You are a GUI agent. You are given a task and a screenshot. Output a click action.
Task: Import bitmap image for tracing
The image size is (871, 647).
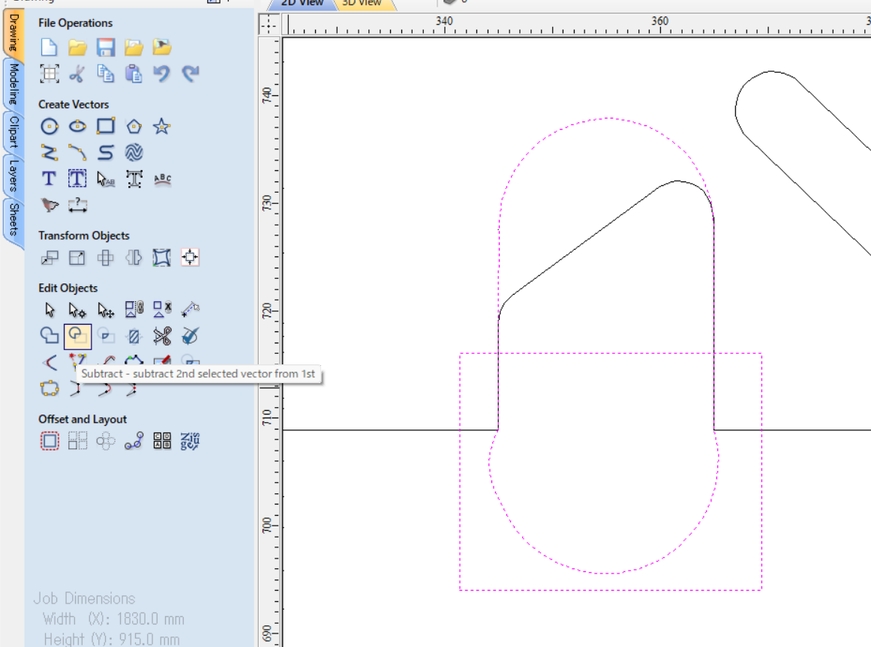(x=162, y=47)
